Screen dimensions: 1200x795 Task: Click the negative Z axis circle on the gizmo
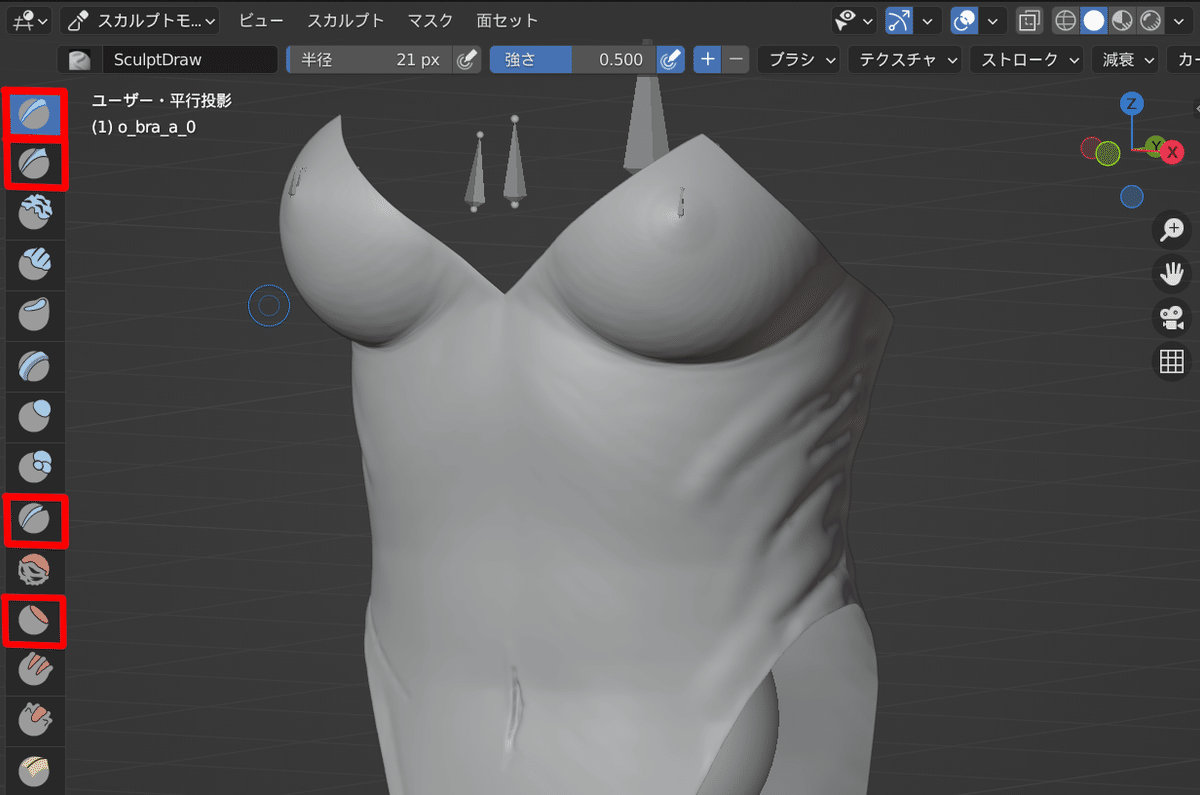point(1132,197)
